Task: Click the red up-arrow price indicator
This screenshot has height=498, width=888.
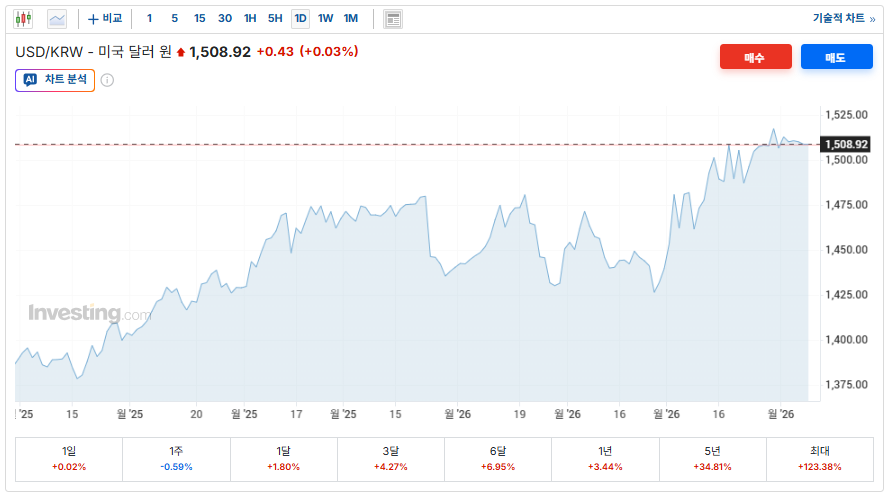Action: click(181, 52)
